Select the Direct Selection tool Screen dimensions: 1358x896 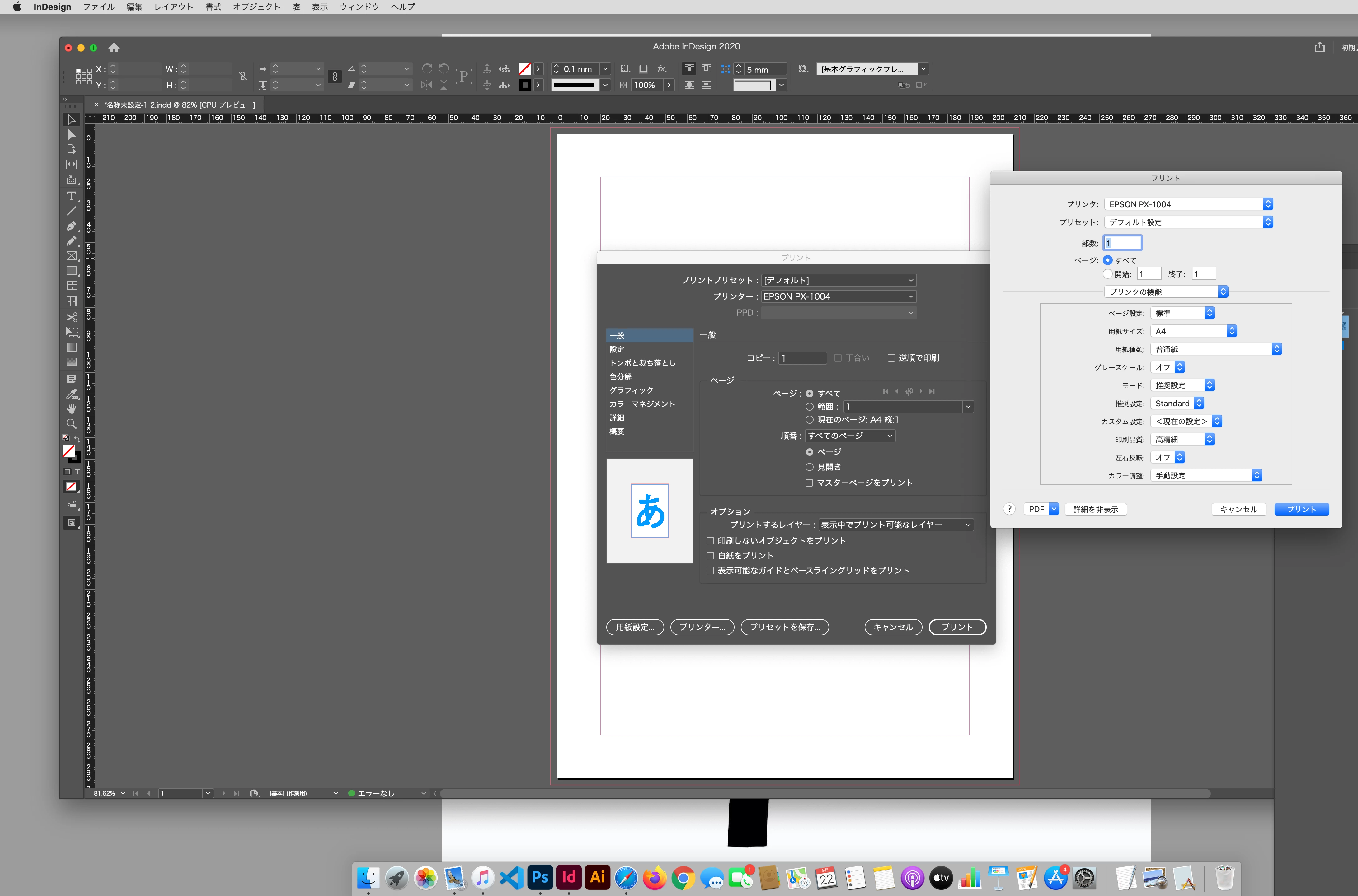72,135
